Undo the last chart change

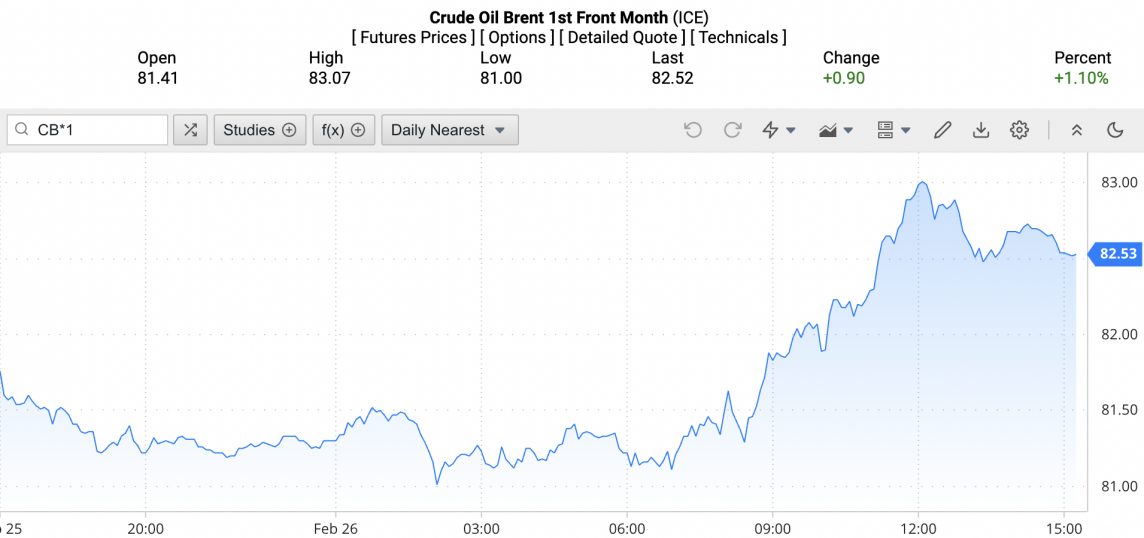tap(693, 130)
